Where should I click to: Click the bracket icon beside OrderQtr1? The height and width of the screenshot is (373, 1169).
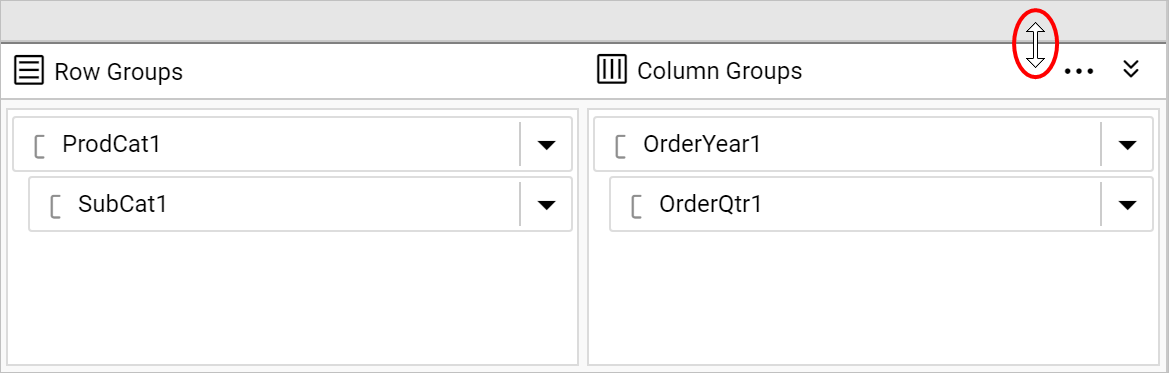click(636, 204)
